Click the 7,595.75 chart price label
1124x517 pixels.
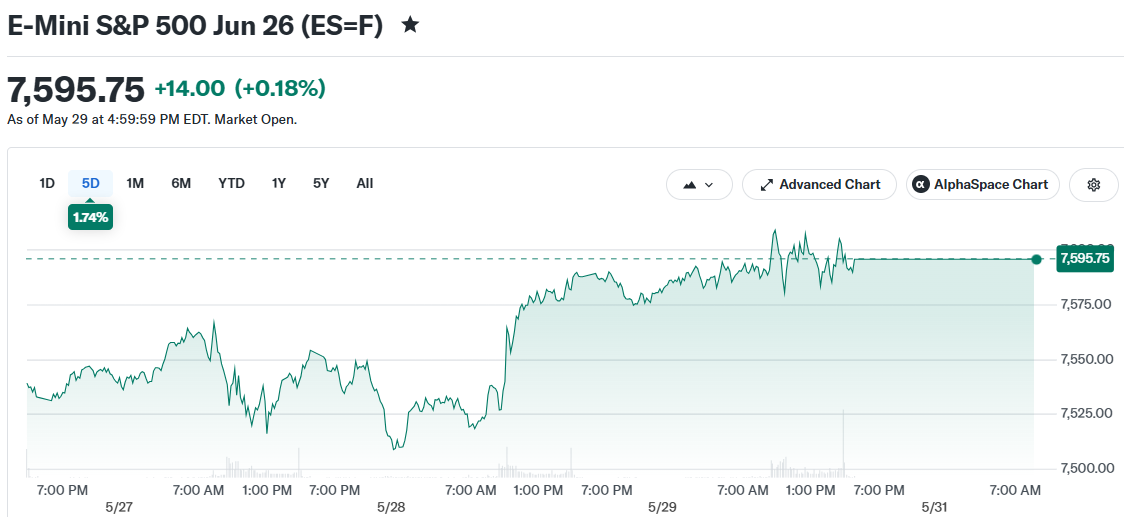(x=1085, y=258)
